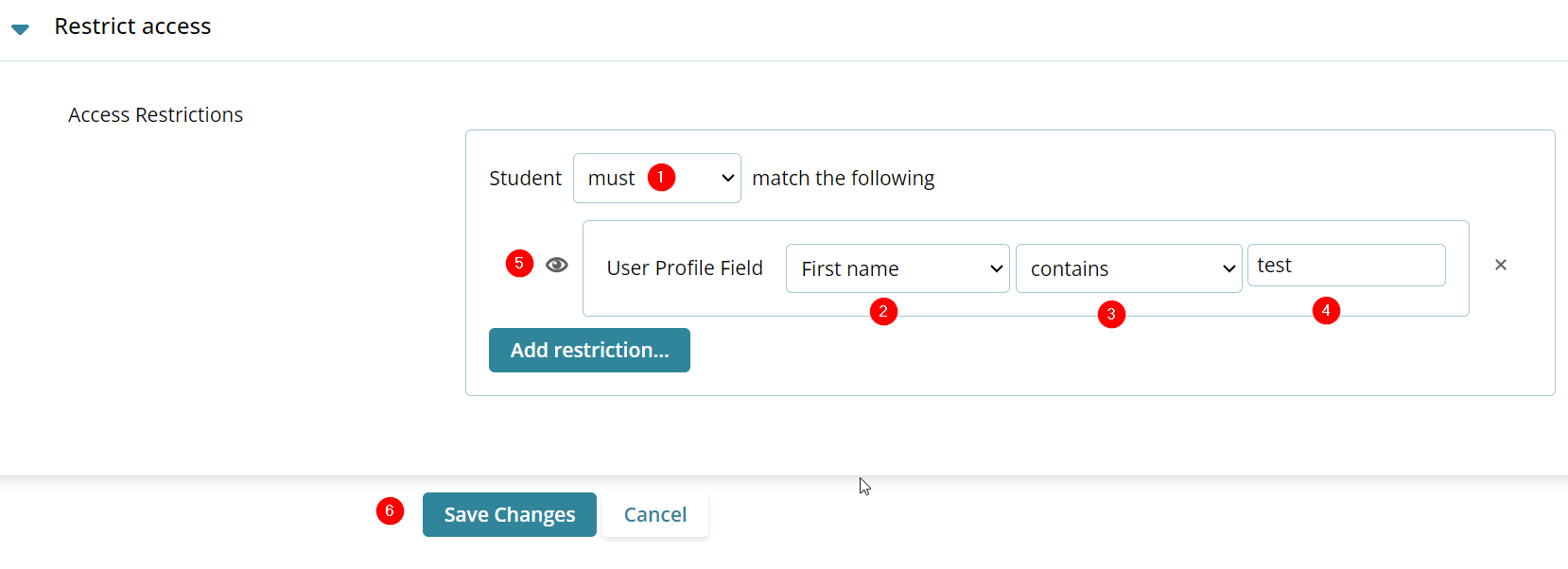1568x569 pixels.
Task: Open the 'contains' condition dropdown
Action: pos(1128,268)
